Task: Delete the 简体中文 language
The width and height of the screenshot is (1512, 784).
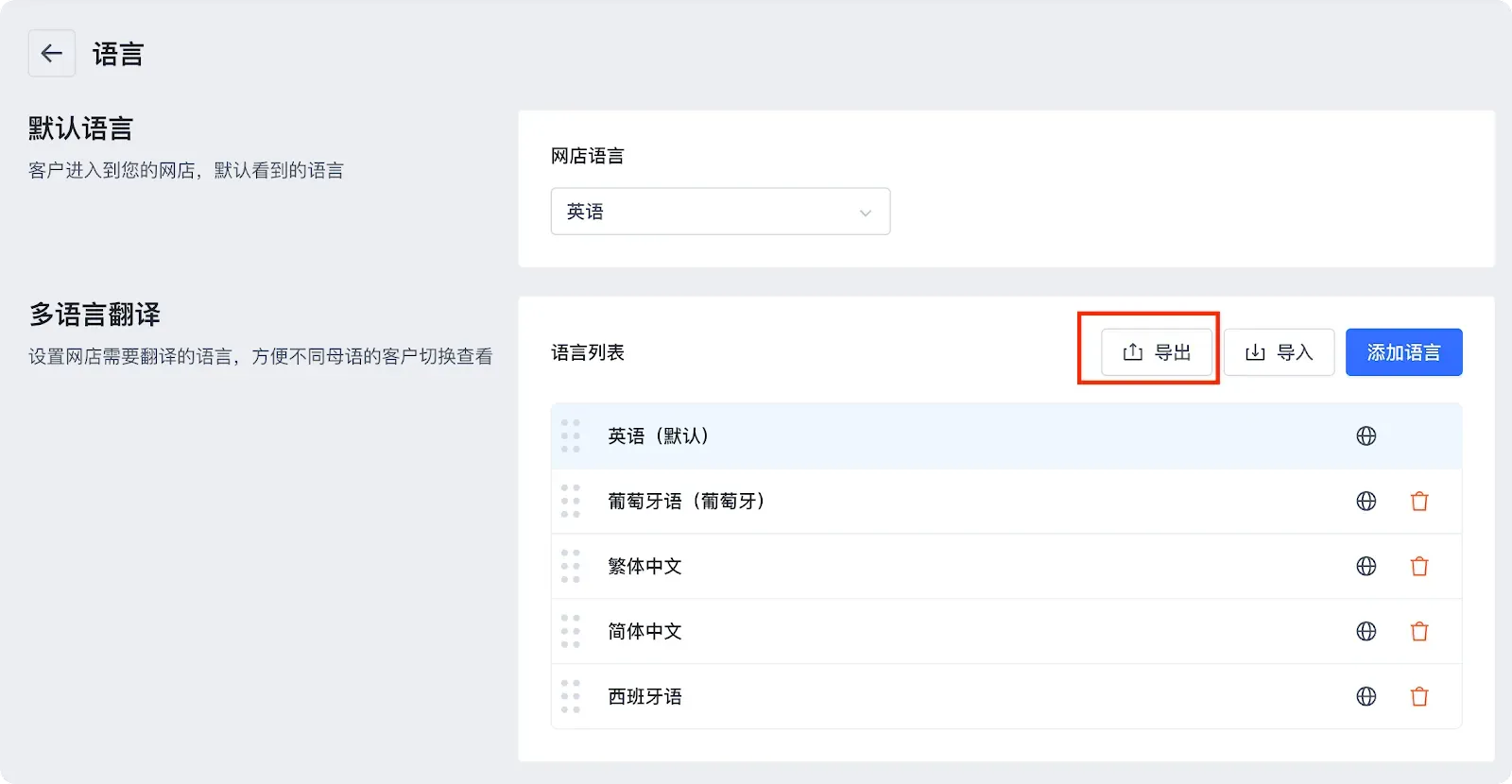Action: click(x=1419, y=632)
